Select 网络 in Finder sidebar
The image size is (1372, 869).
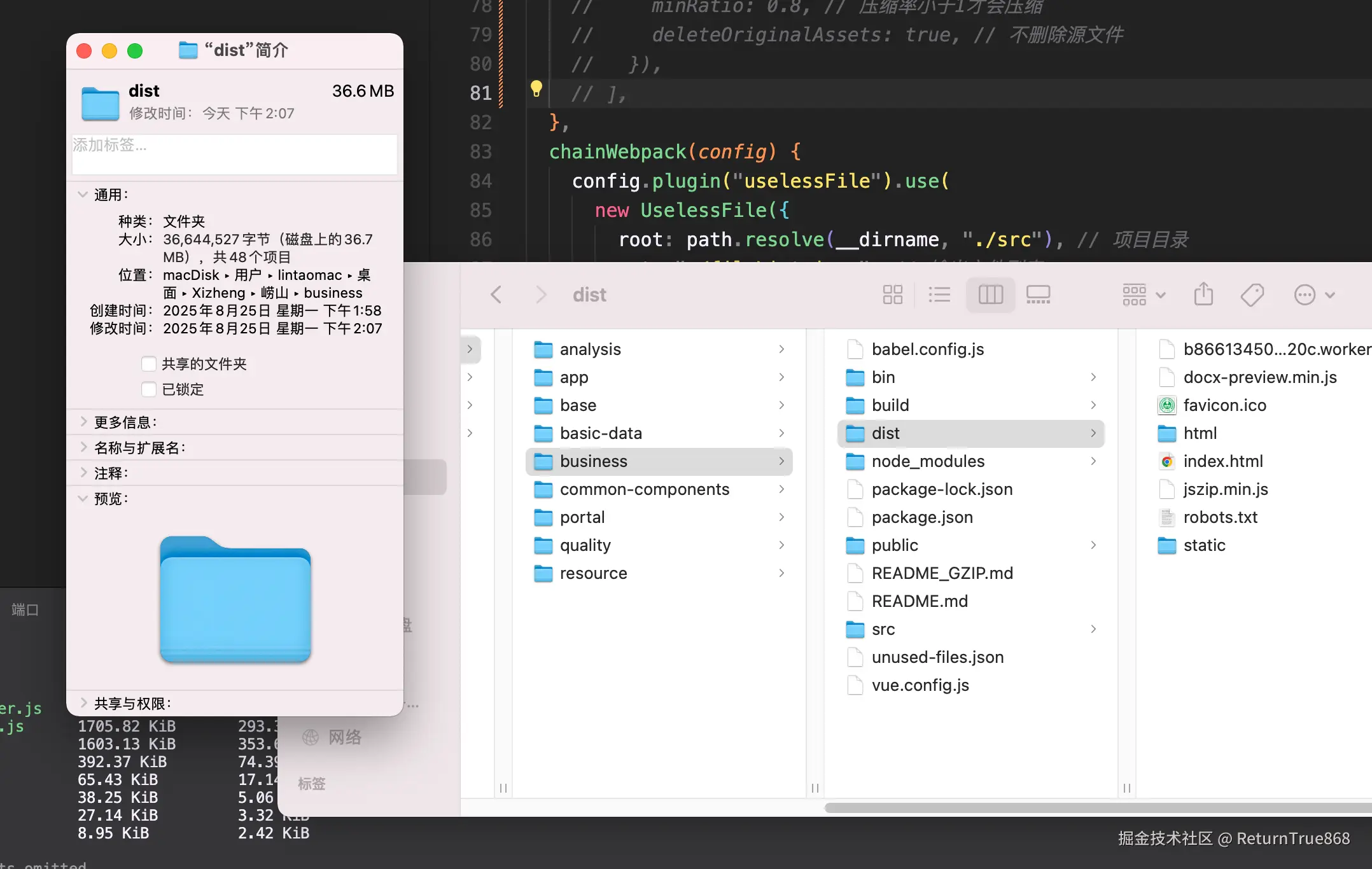(344, 737)
